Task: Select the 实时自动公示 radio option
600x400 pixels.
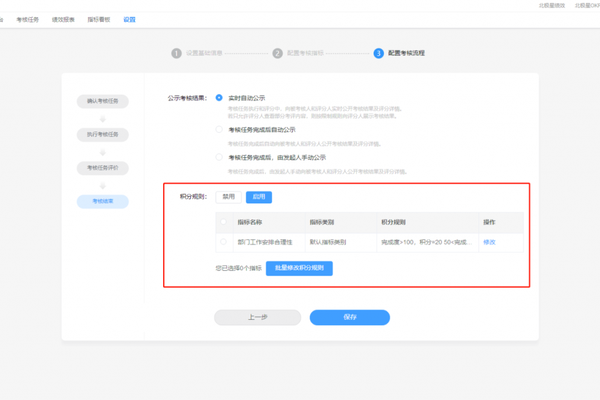Action: point(220,98)
